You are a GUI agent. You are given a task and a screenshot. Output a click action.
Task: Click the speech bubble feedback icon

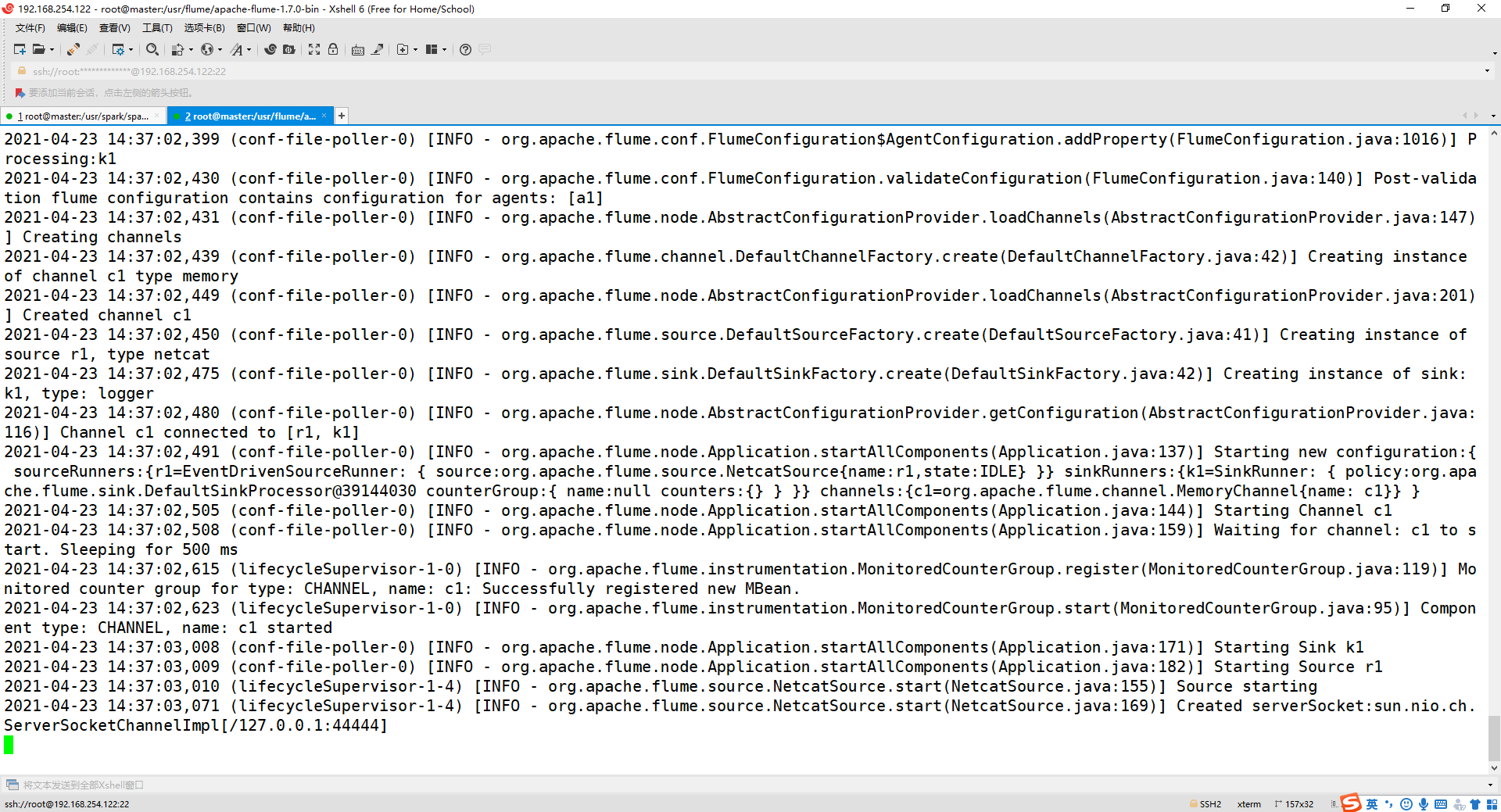click(x=485, y=49)
